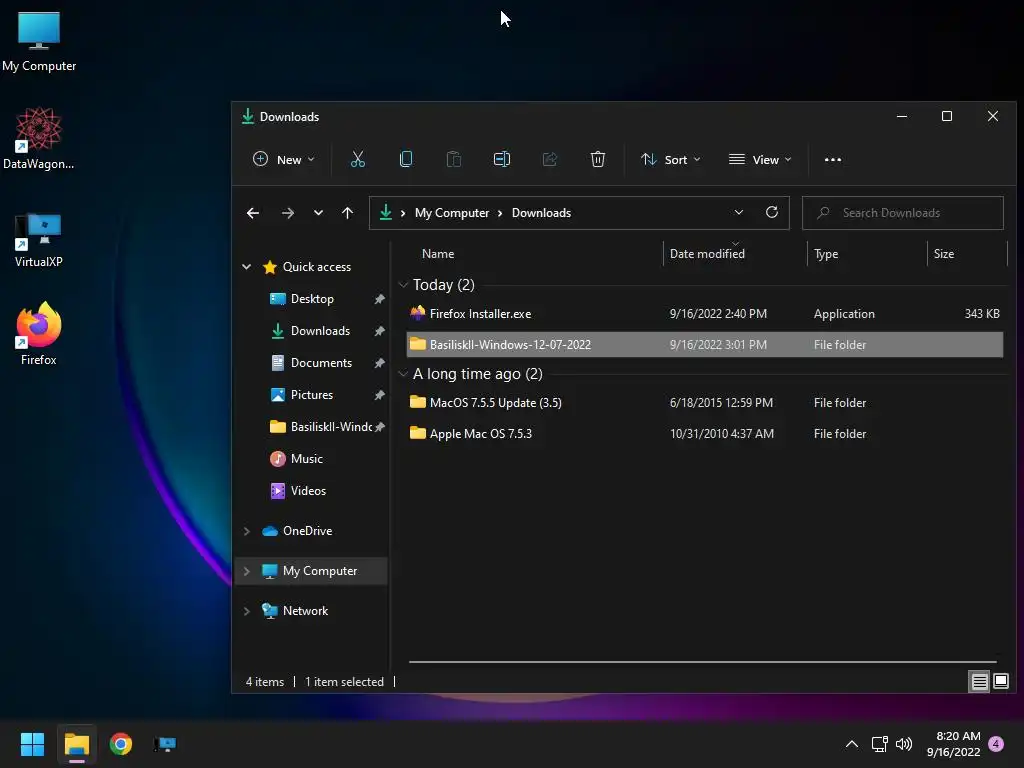Select Desktop in Quick access
Viewport: 1024px width, 768px height.
tap(312, 299)
